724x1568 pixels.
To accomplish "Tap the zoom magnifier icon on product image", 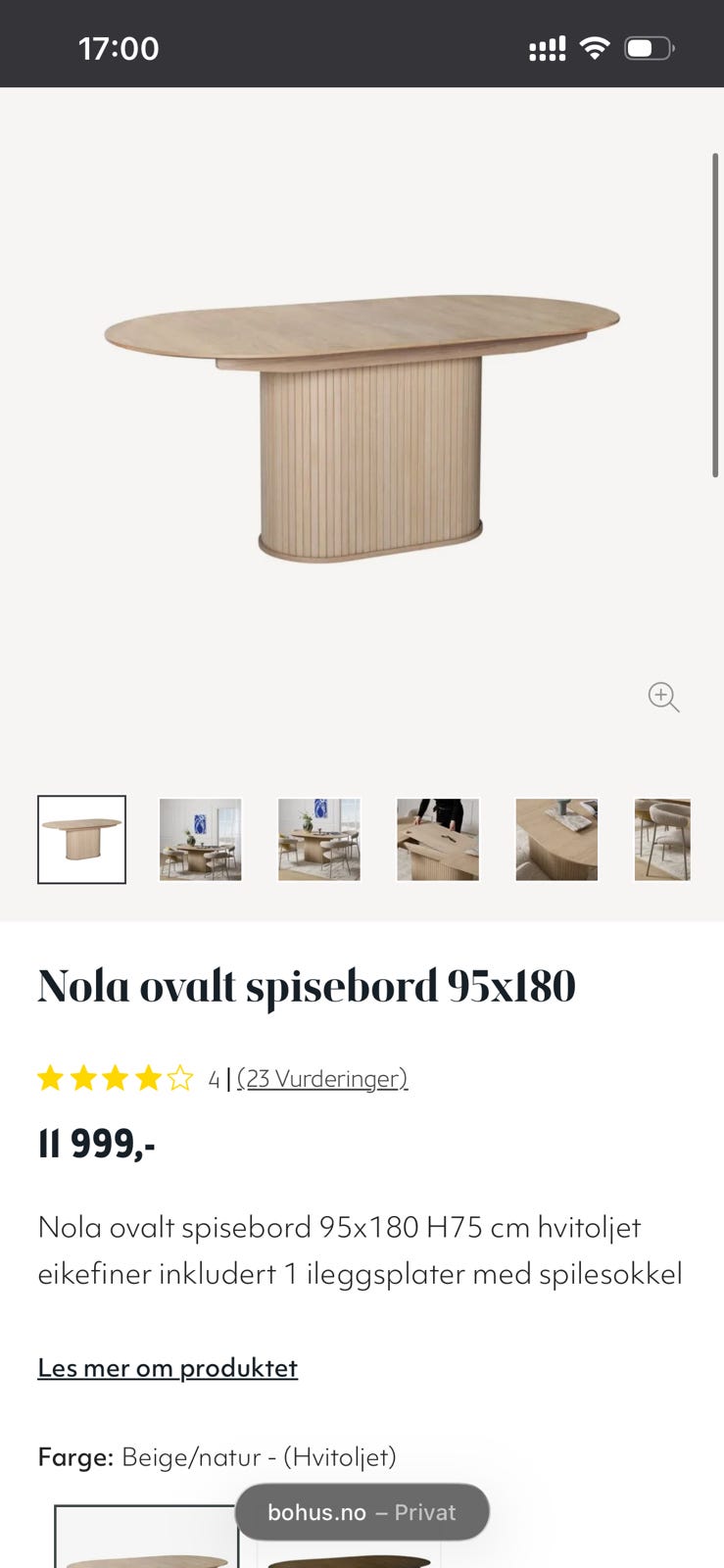I will click(663, 697).
